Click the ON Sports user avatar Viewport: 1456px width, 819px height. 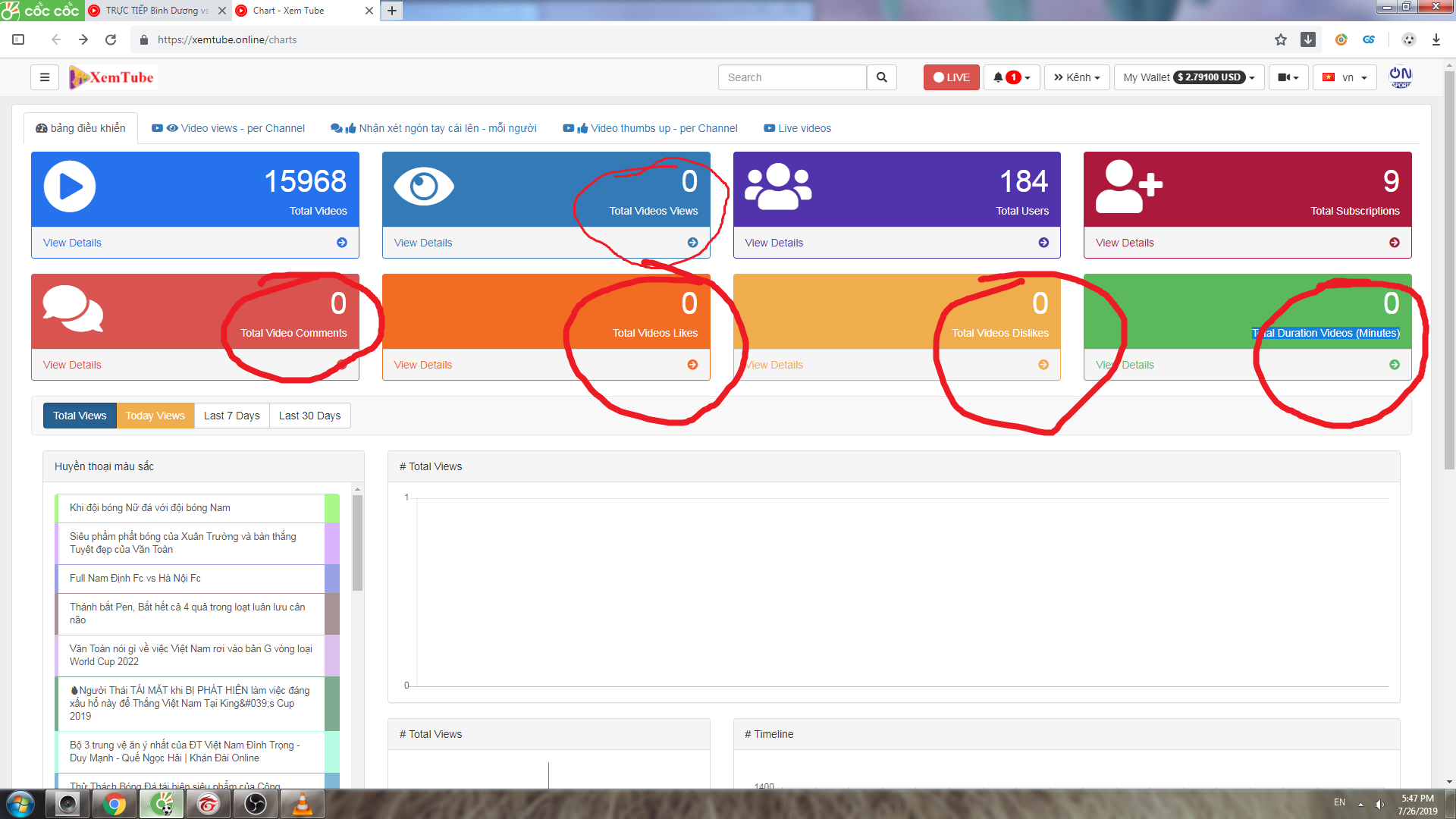1400,77
